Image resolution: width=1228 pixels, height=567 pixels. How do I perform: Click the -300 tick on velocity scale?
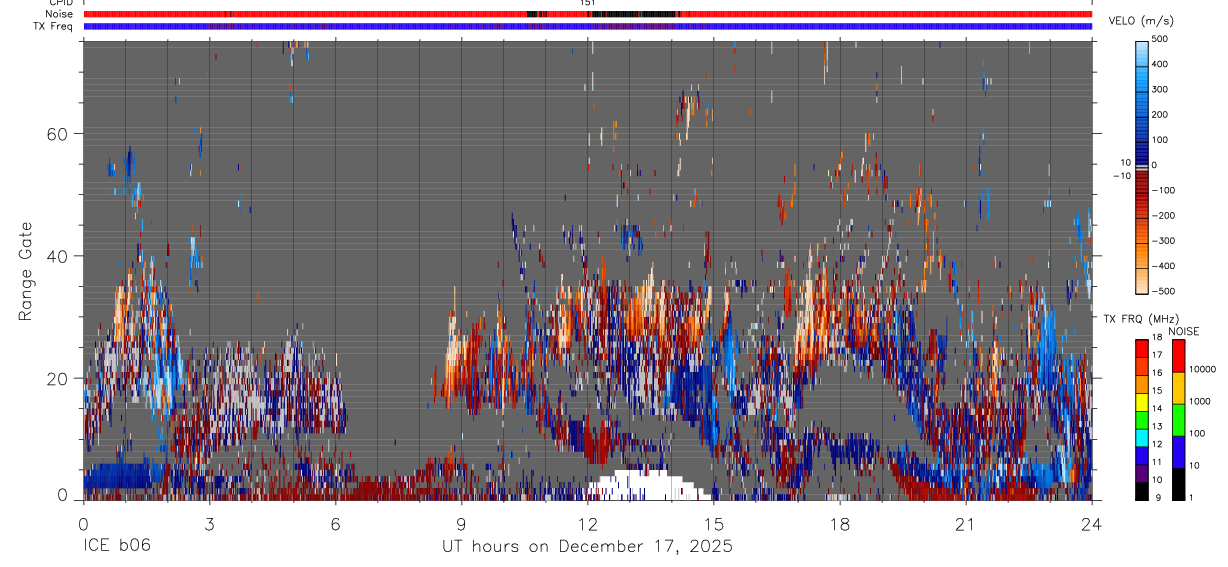(x=1164, y=240)
